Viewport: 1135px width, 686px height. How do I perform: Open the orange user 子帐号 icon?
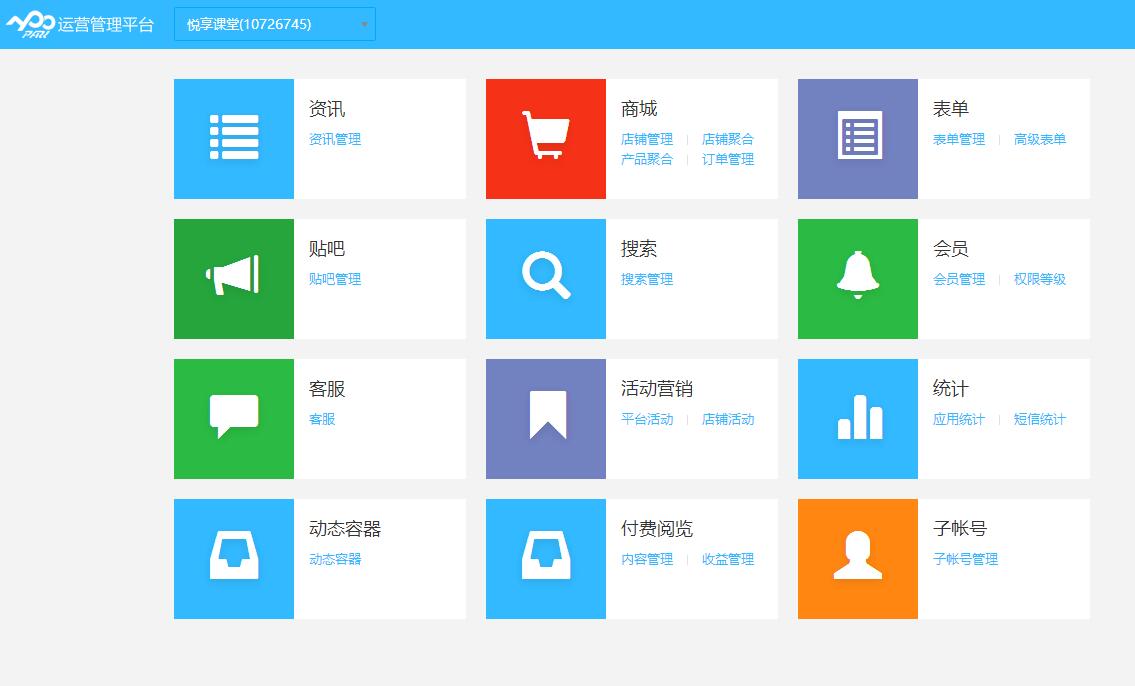pos(858,558)
